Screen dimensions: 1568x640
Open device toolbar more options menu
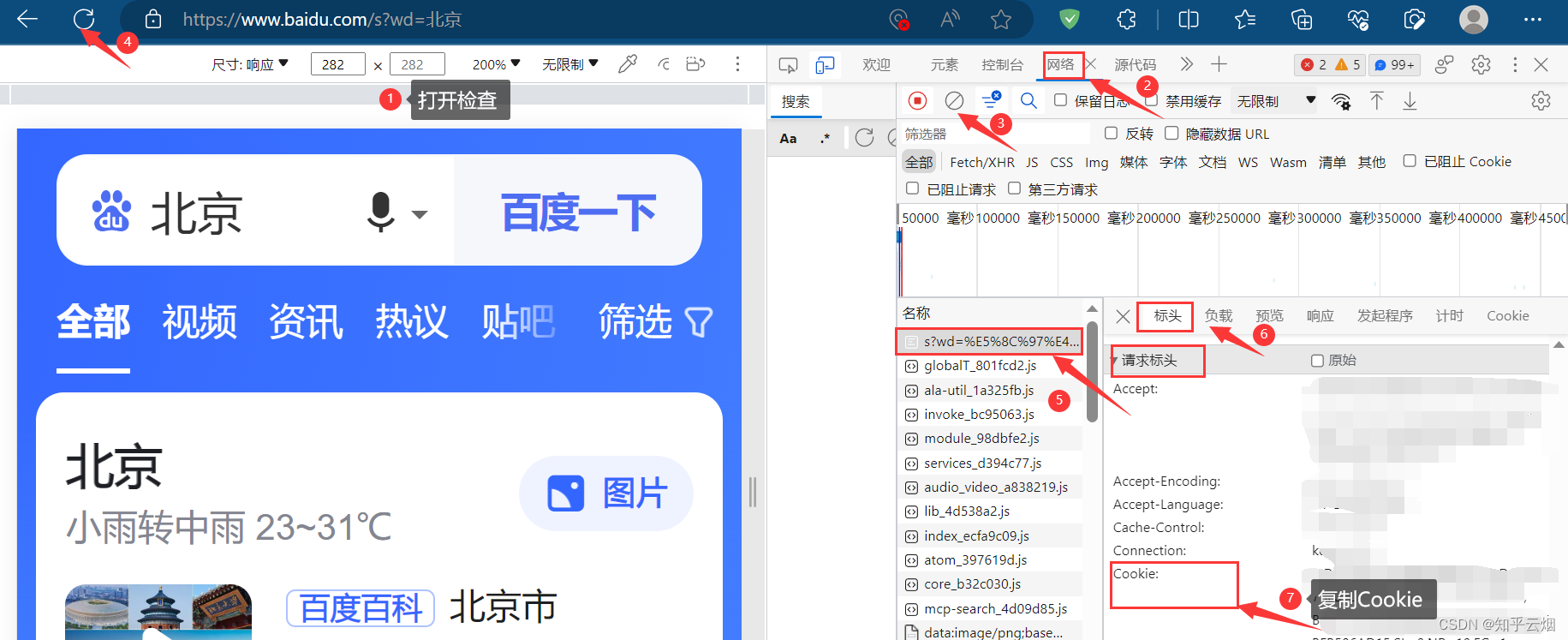pyautogui.click(x=737, y=63)
